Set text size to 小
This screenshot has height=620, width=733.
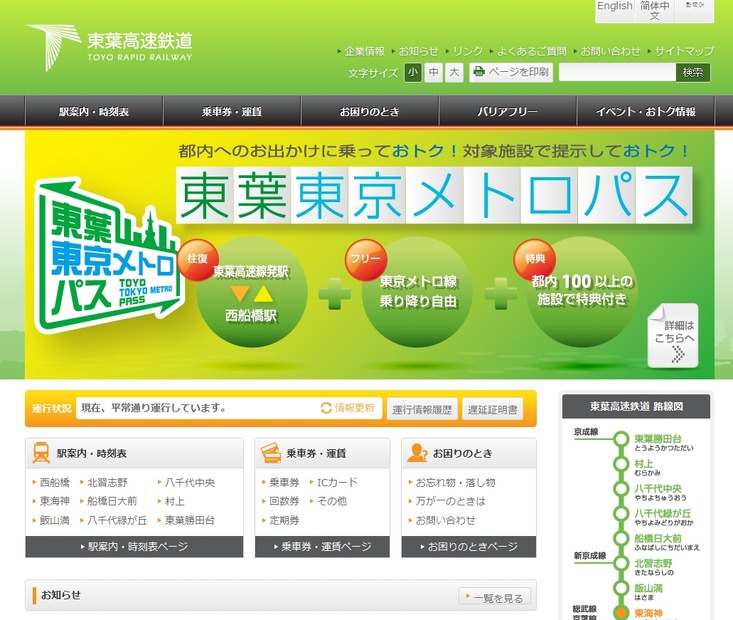point(413,72)
